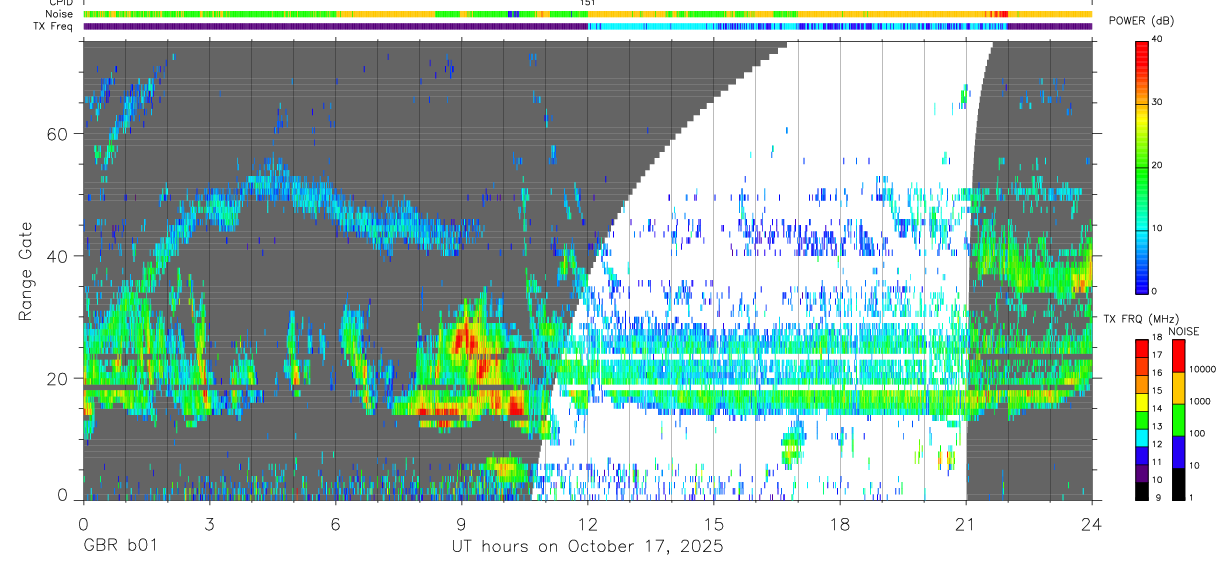Click the 3 hour tick on UT axis

[209, 524]
